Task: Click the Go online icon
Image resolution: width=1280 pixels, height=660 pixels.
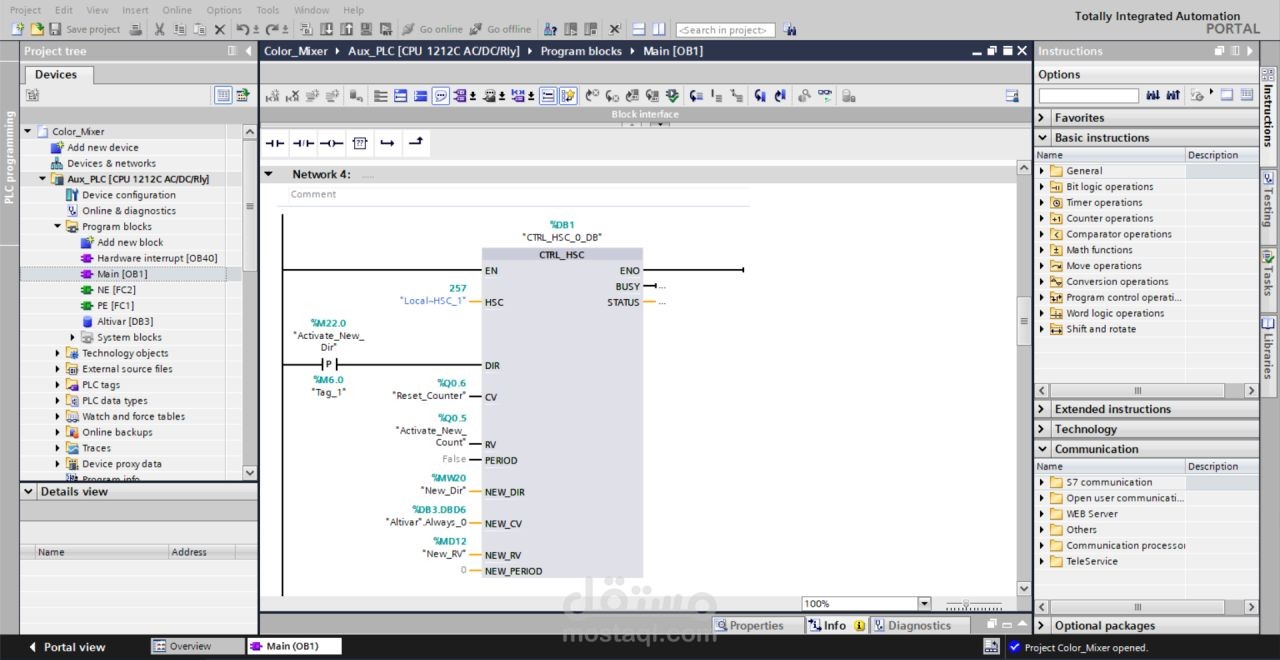Action: [x=408, y=29]
